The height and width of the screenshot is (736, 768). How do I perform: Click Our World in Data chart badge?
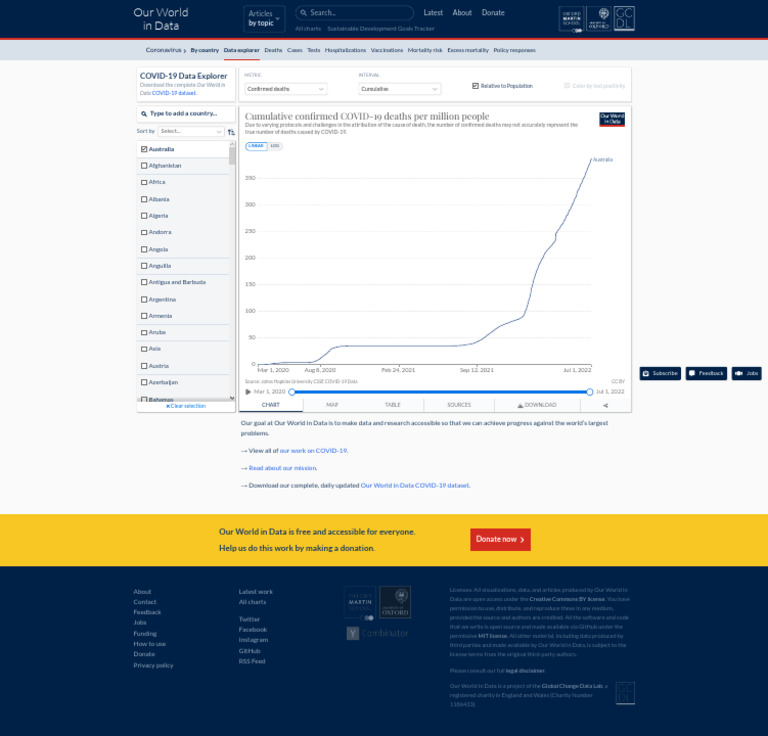coord(612,119)
